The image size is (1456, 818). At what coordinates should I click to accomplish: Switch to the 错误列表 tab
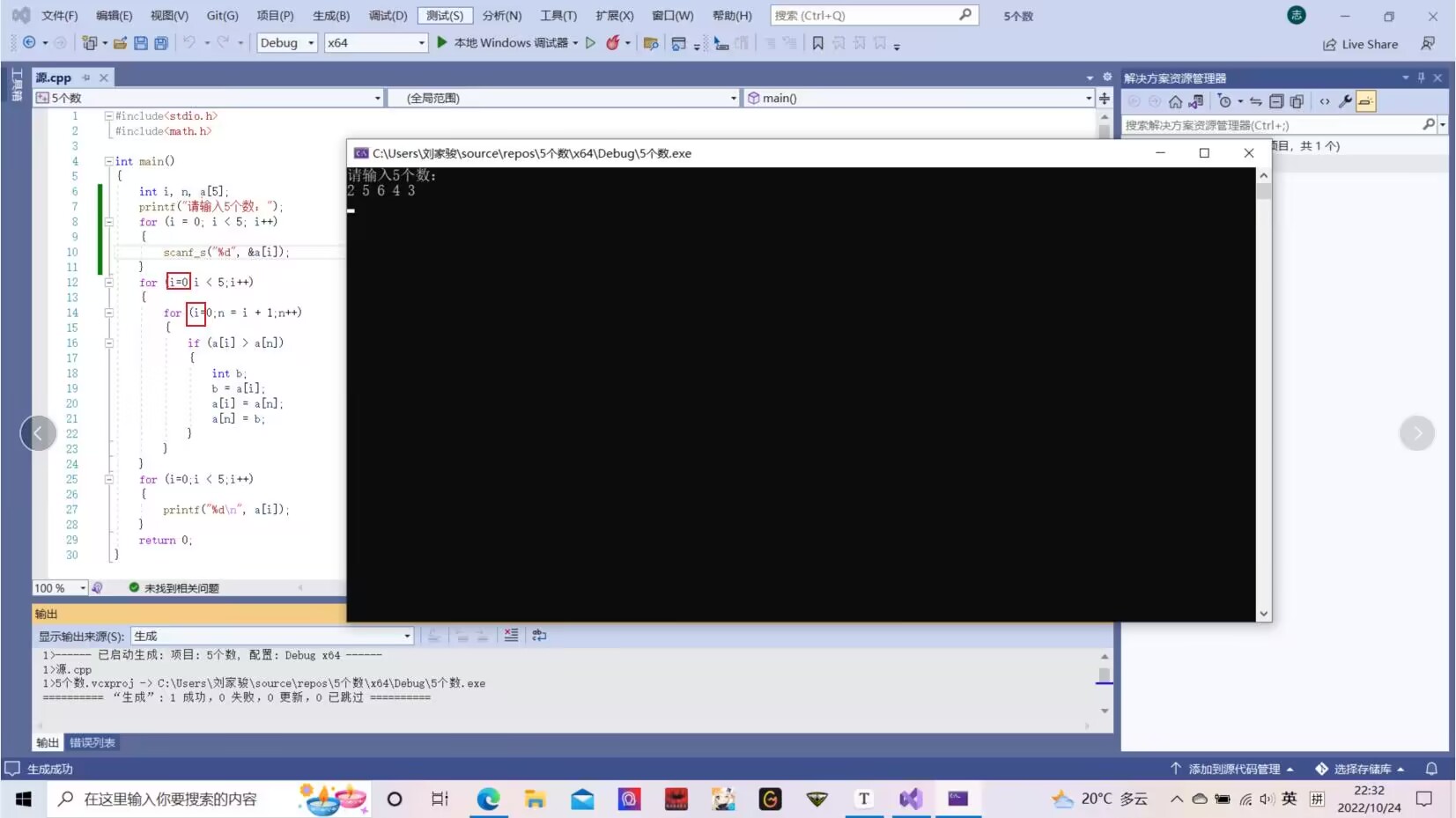click(92, 742)
